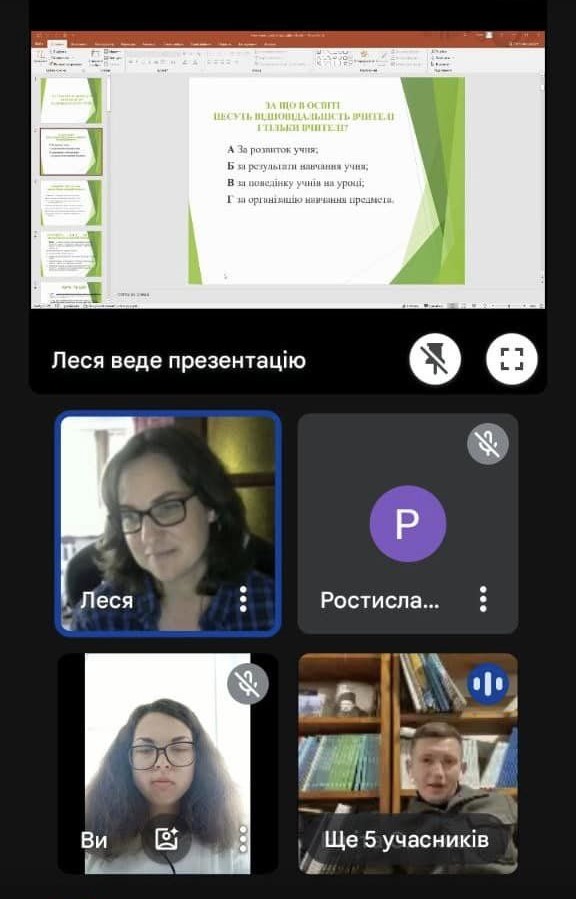Tap the purple Р avatar

407,523
